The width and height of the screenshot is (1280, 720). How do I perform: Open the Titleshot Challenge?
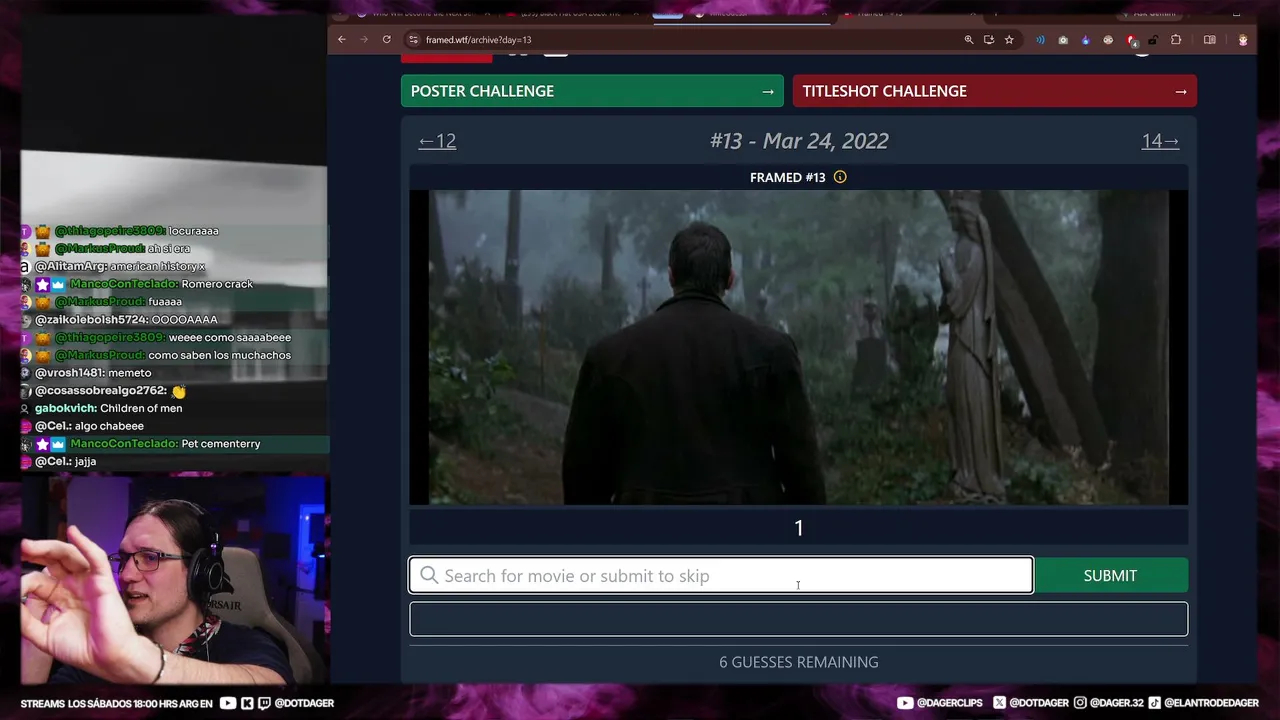click(x=995, y=91)
